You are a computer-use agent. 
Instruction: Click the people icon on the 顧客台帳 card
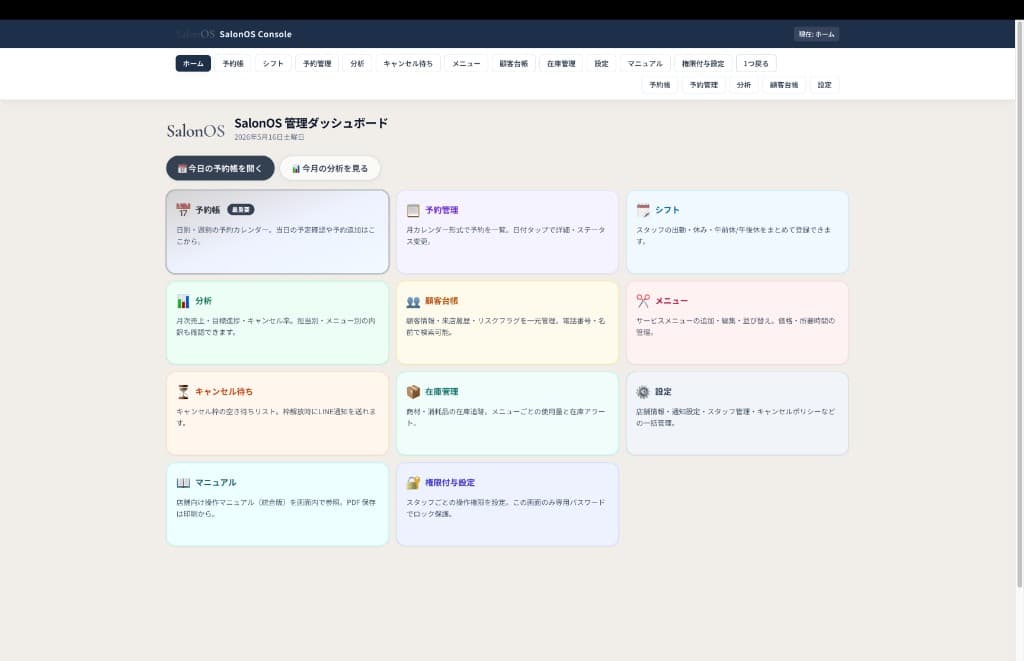coord(413,301)
